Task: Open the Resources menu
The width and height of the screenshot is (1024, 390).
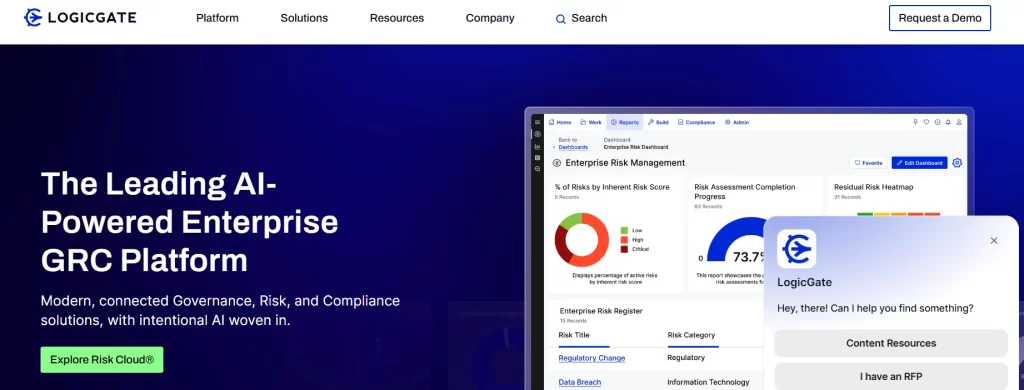Action: click(397, 18)
